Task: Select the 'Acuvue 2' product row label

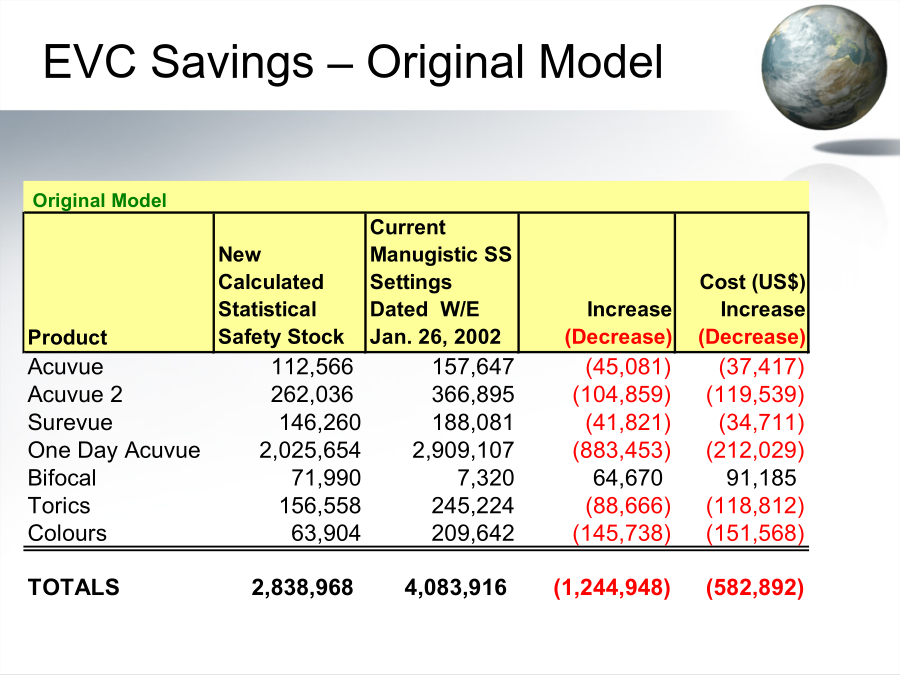Action: [x=75, y=395]
